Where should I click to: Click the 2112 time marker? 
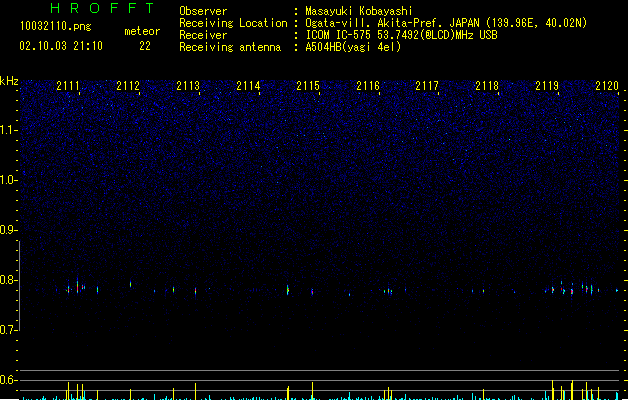point(128,86)
